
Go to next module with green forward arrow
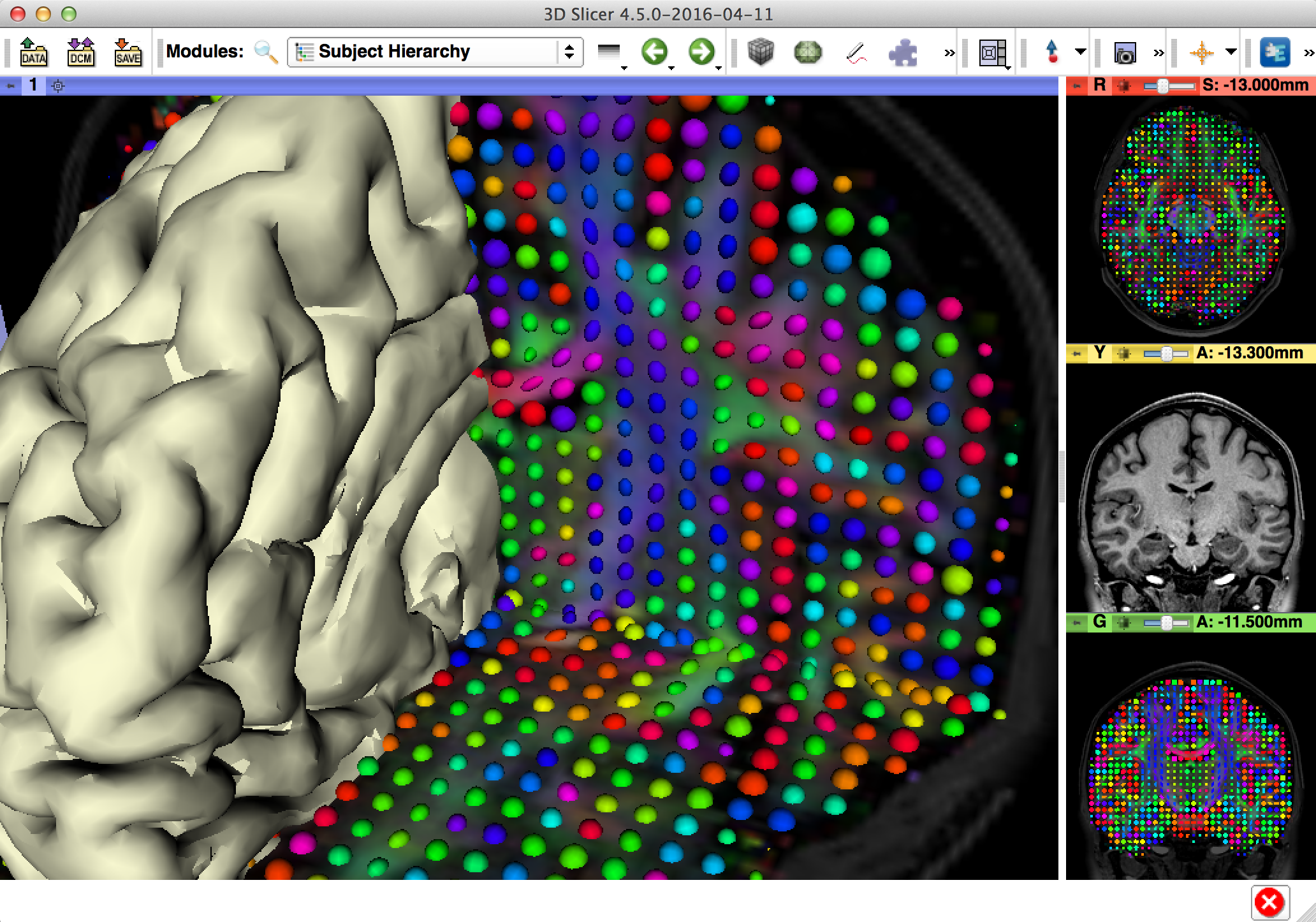click(x=701, y=52)
